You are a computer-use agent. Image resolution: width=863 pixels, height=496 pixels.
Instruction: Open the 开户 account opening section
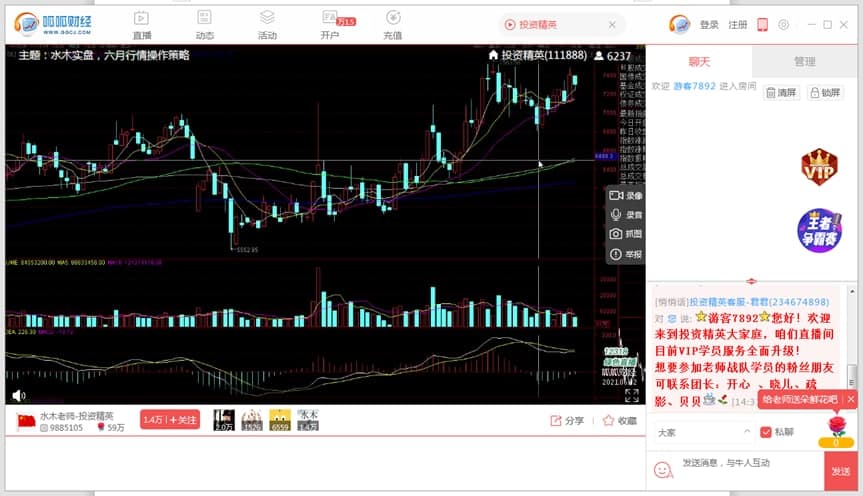pos(330,25)
